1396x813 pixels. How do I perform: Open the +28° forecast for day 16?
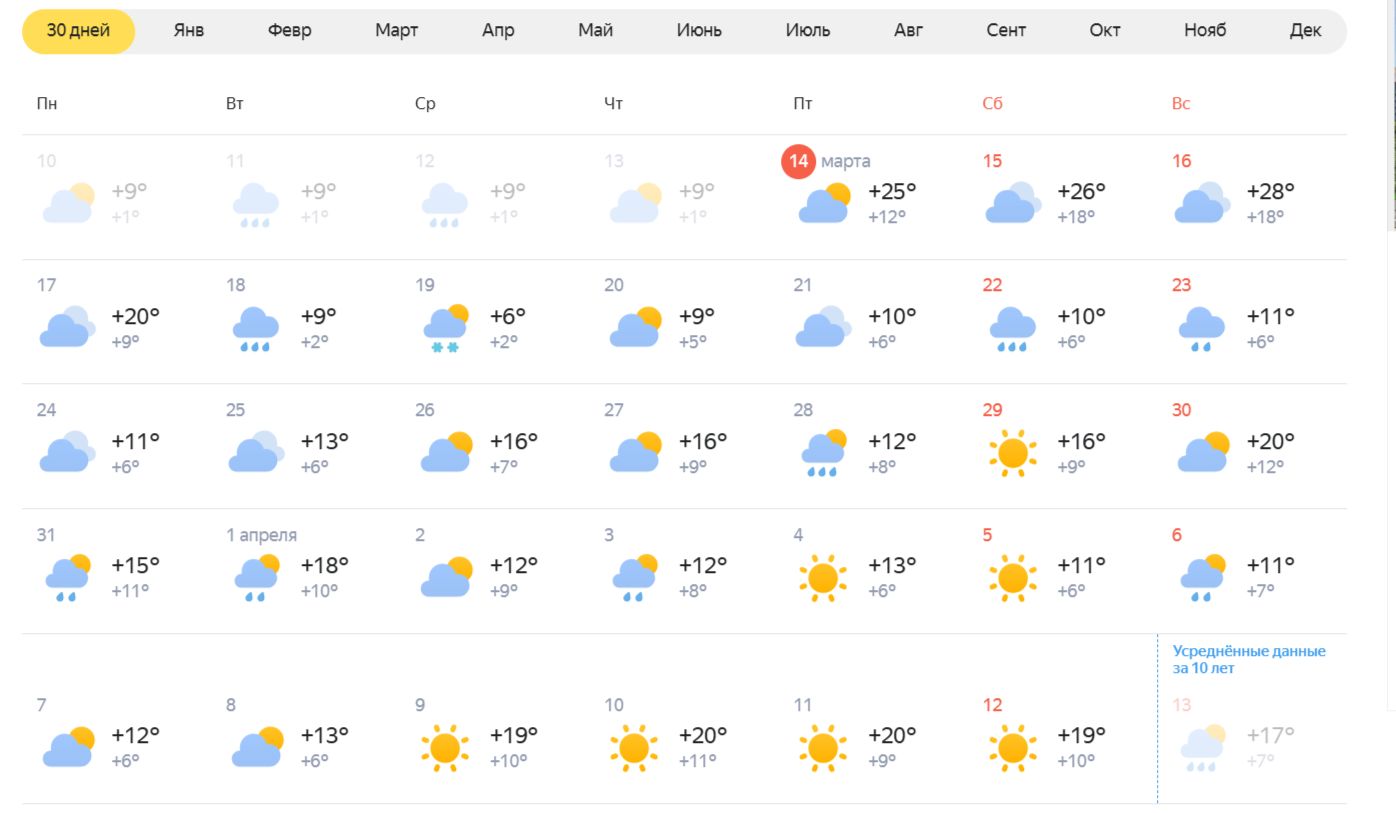(x=1270, y=191)
